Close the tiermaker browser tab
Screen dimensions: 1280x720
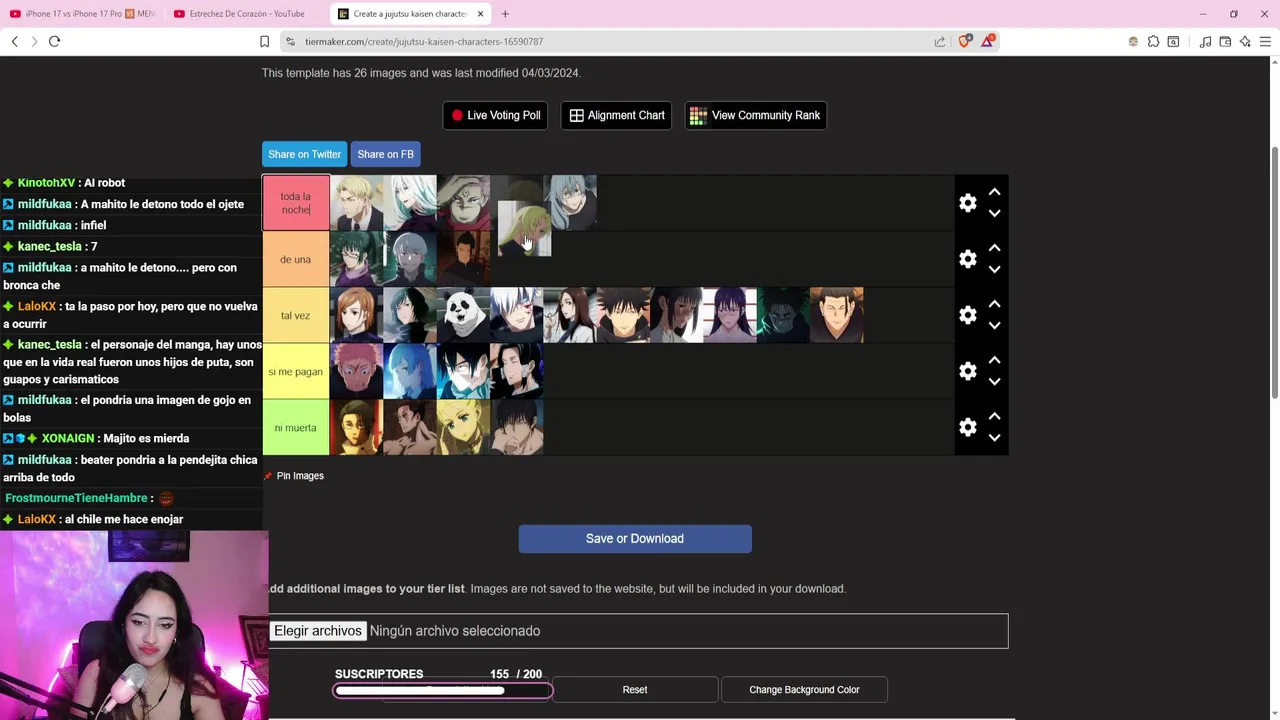480,14
